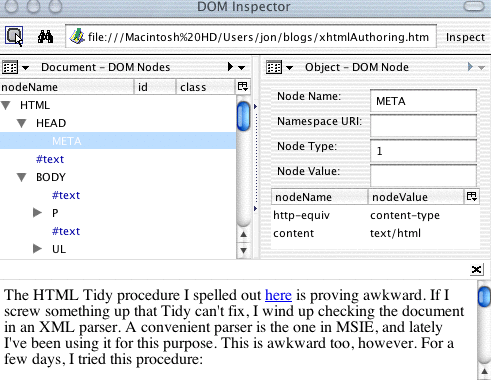Screen dimensions: 491x380
Task: Open the Object pane viewer list icon
Action: [274, 67]
